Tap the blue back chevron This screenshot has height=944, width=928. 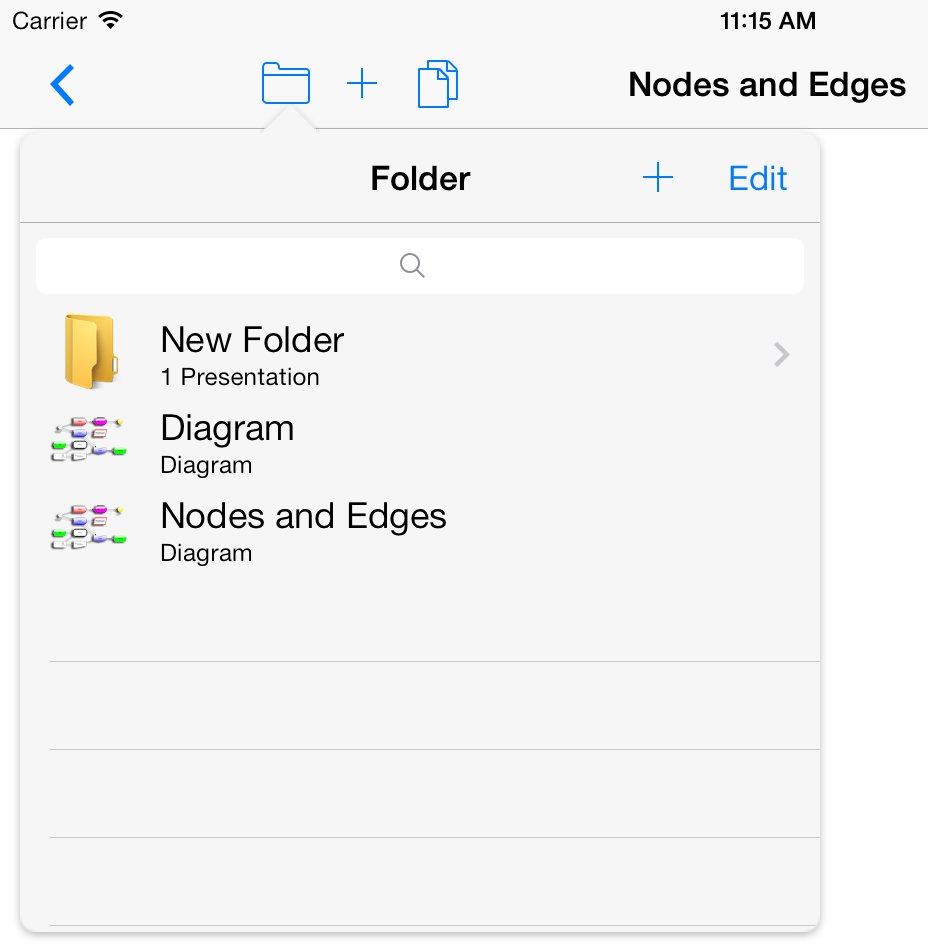click(x=63, y=85)
